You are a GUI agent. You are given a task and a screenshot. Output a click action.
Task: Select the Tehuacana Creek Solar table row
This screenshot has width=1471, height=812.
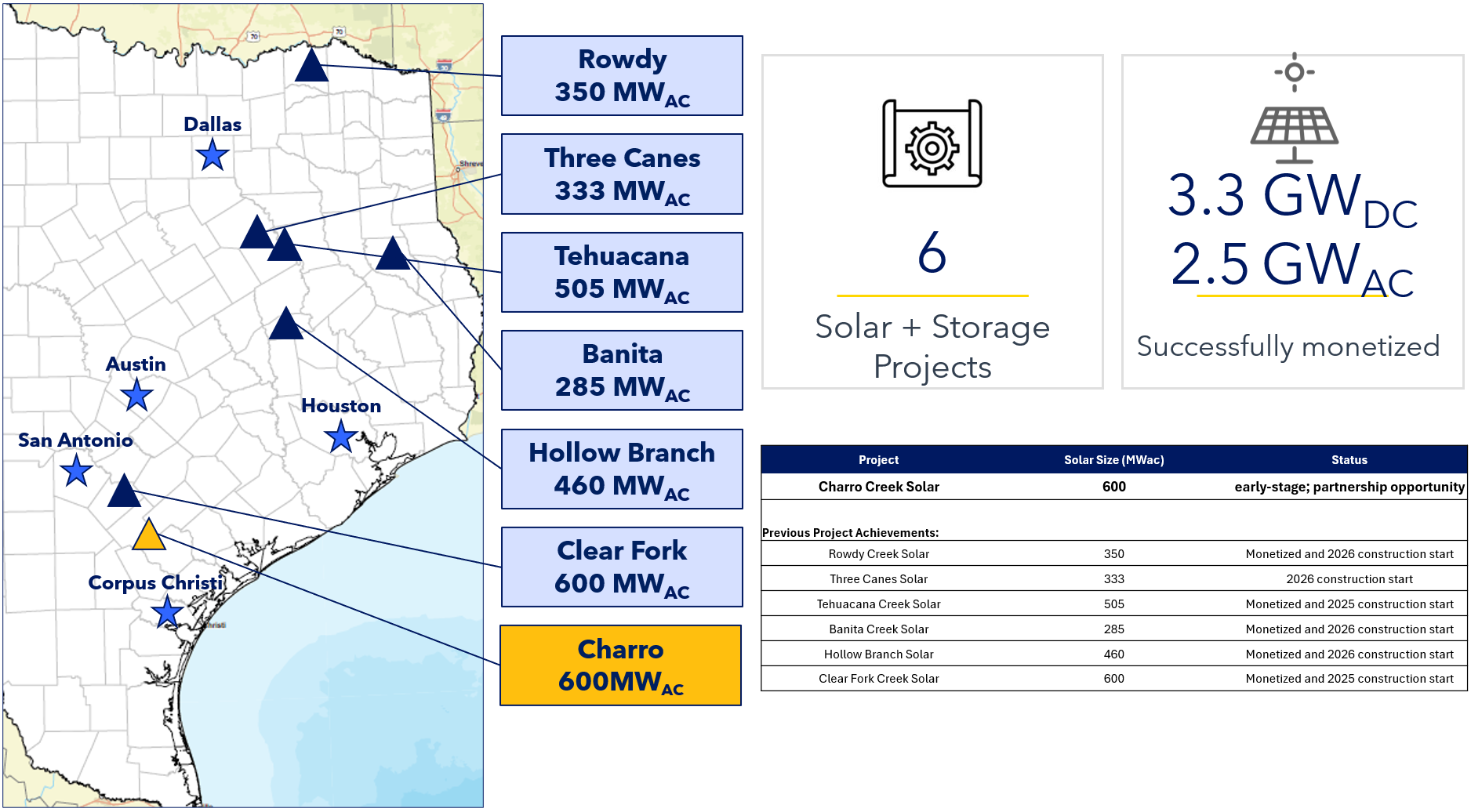click(1113, 604)
